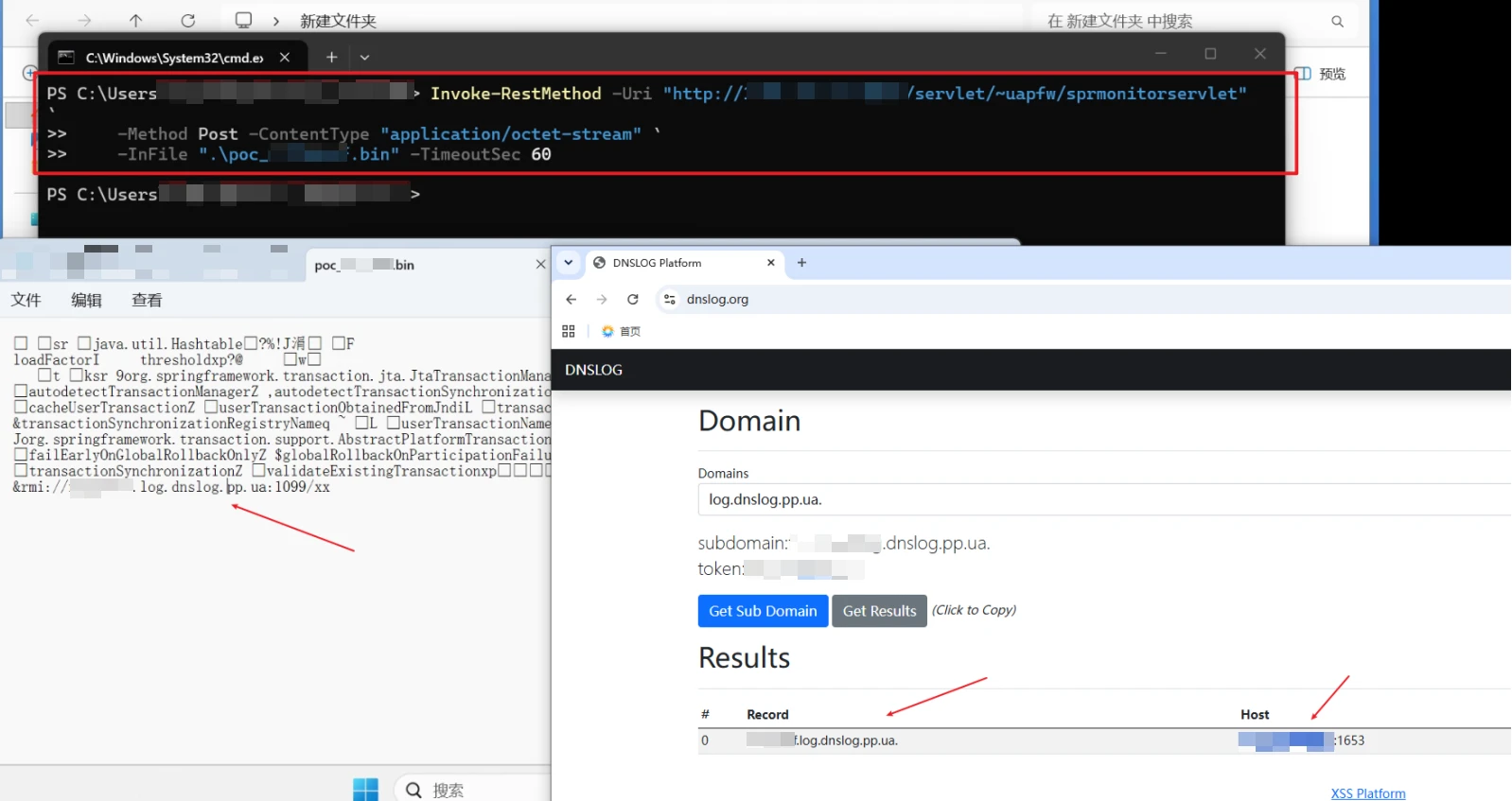Go forward in File Explorer

click(x=84, y=20)
